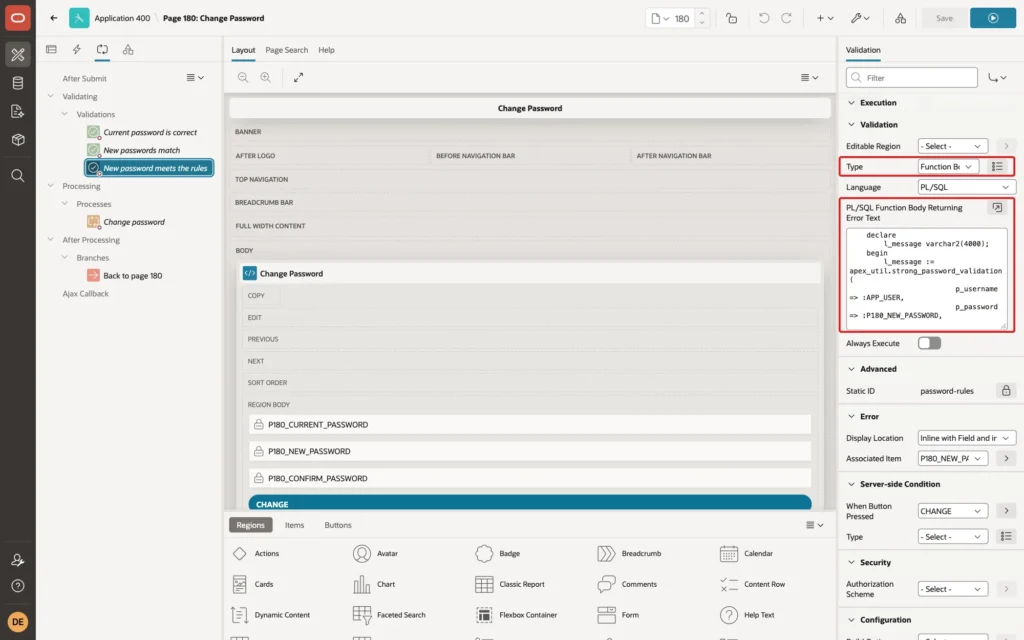Click the Create plus menu in toolbar
The height and width of the screenshot is (640, 1024).
pos(825,18)
